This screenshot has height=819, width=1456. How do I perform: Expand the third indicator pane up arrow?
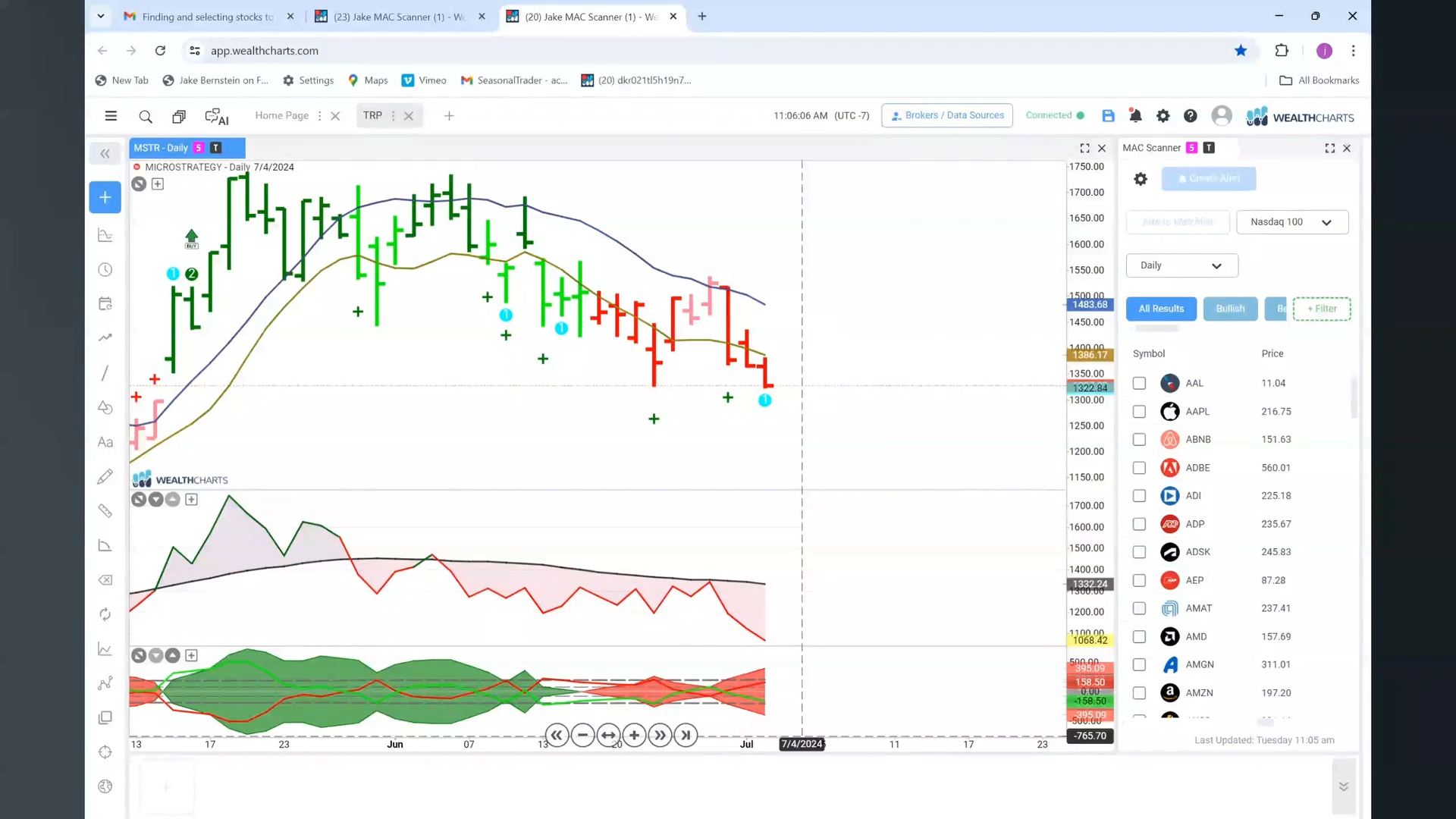pos(173,655)
